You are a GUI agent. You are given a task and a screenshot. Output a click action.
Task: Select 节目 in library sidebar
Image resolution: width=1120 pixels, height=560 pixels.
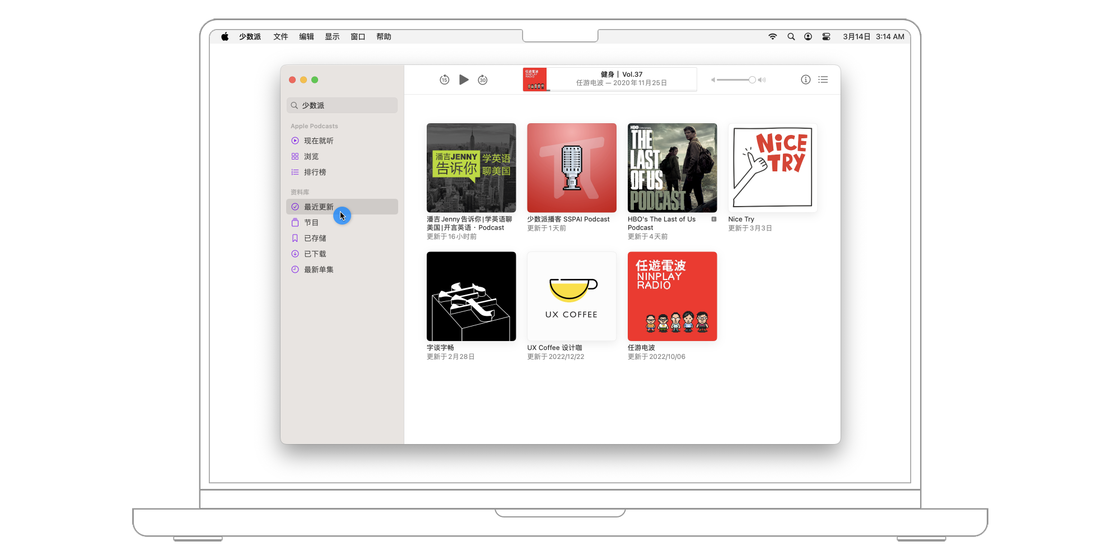[x=311, y=223]
